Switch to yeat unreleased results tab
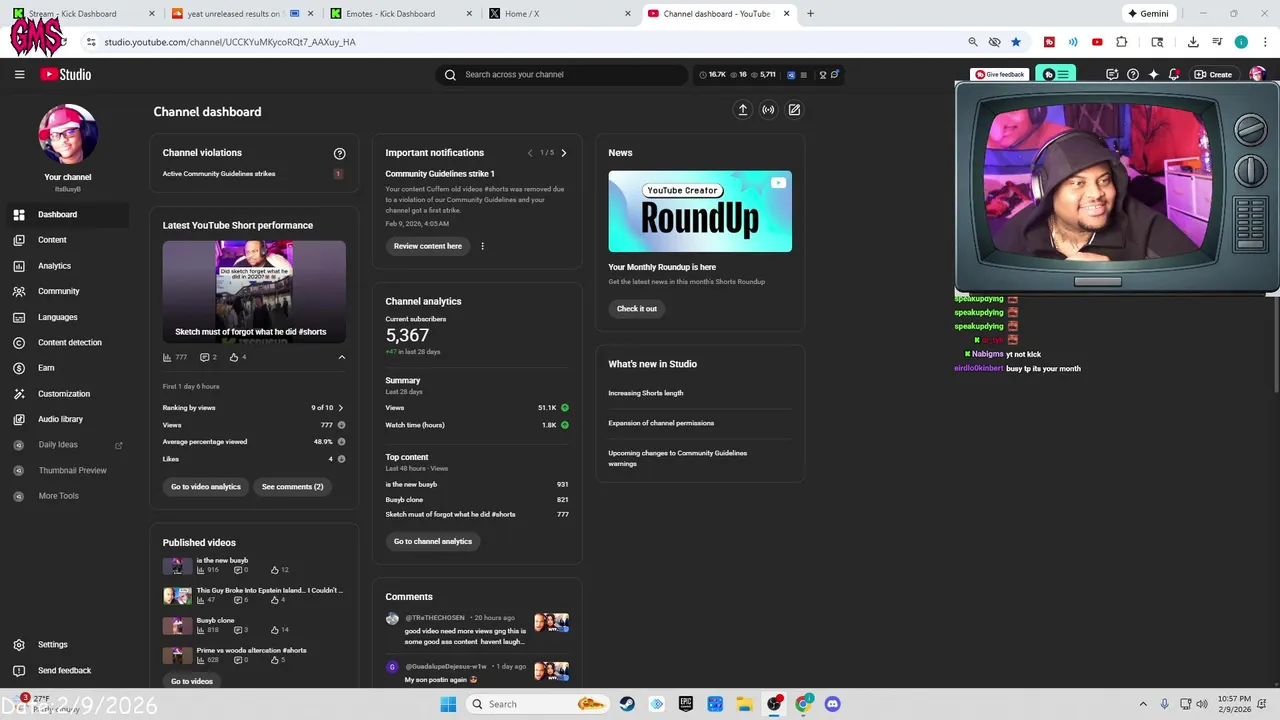The image size is (1280, 720). [x=240, y=14]
